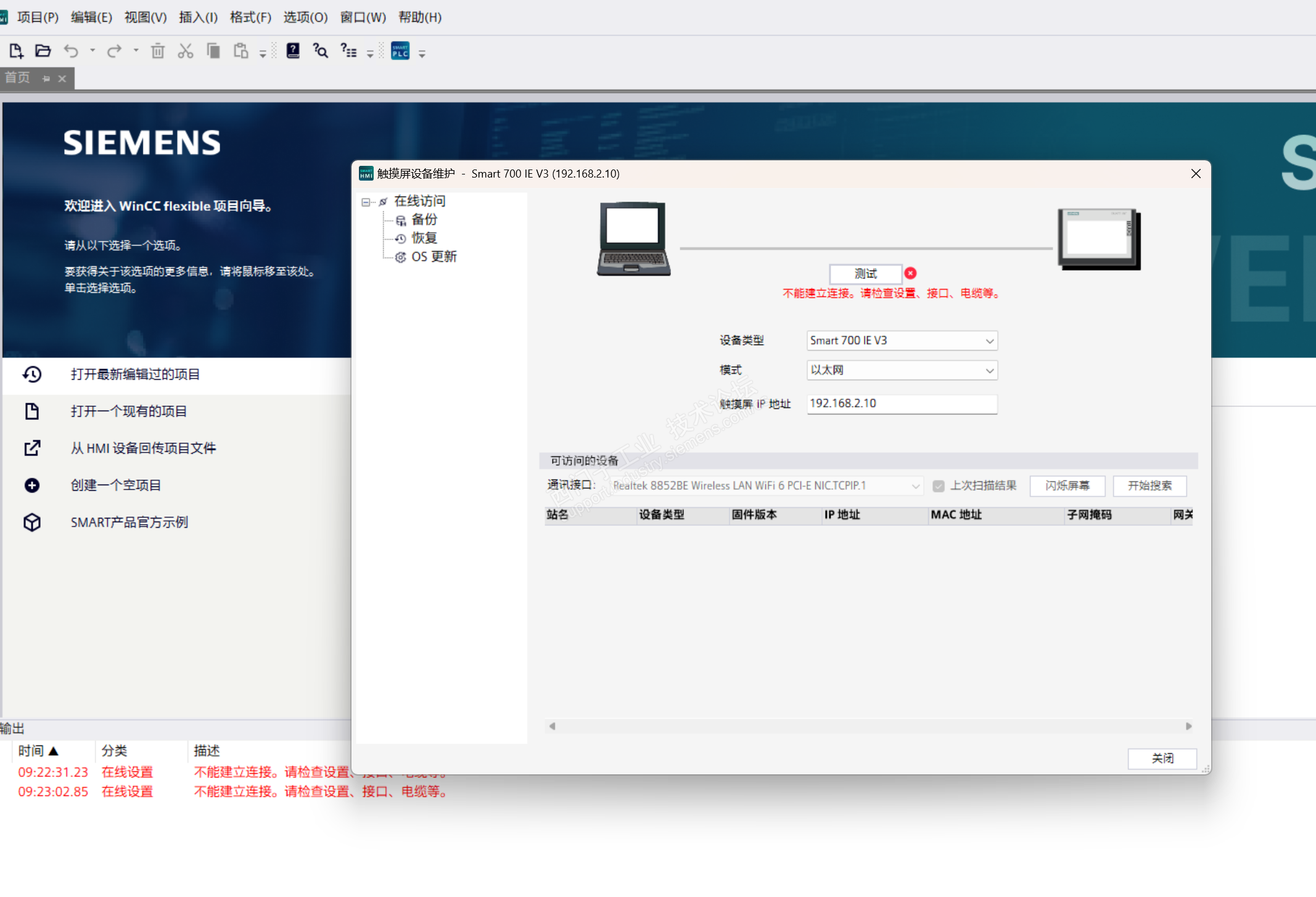Pin the Home (首页) tab

(x=46, y=79)
